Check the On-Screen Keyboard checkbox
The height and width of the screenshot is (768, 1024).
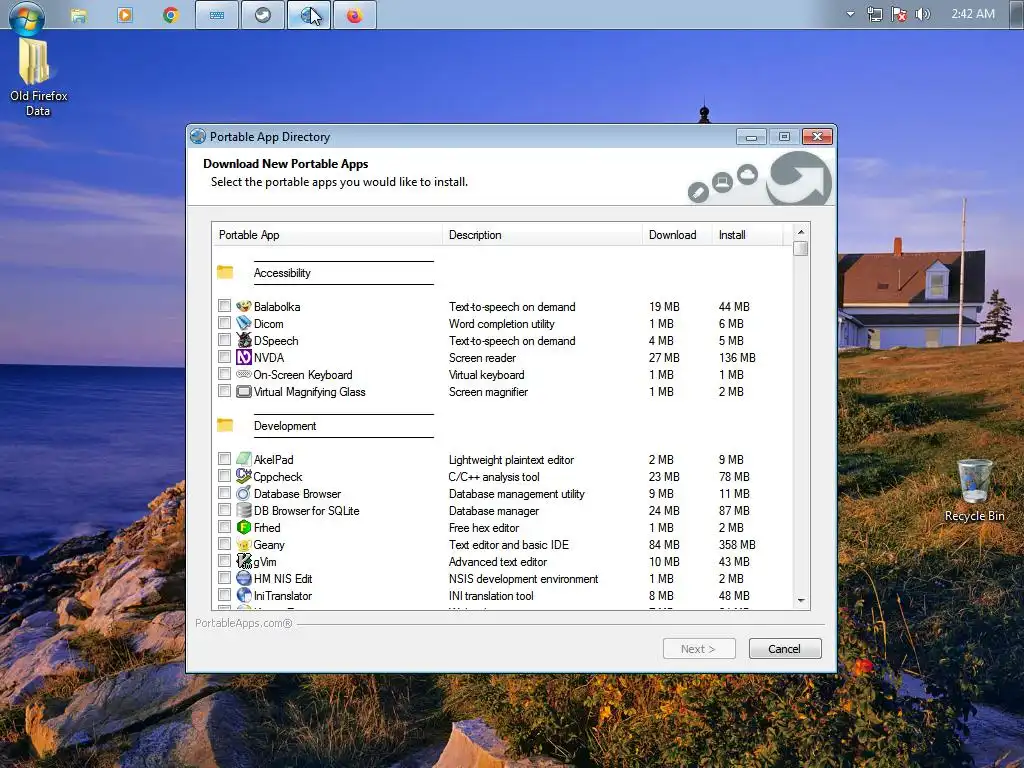tap(225, 374)
